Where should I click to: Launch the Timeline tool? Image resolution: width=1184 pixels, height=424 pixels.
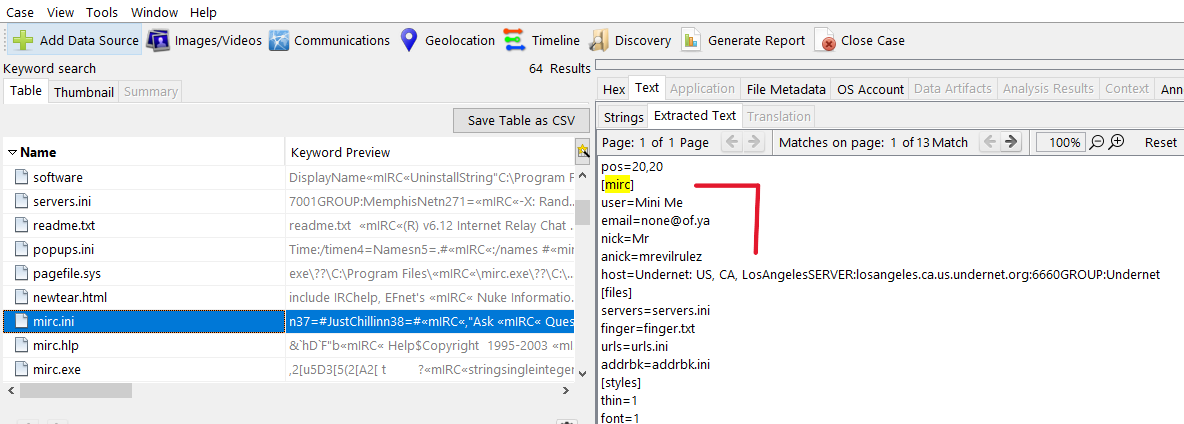(x=514, y=41)
